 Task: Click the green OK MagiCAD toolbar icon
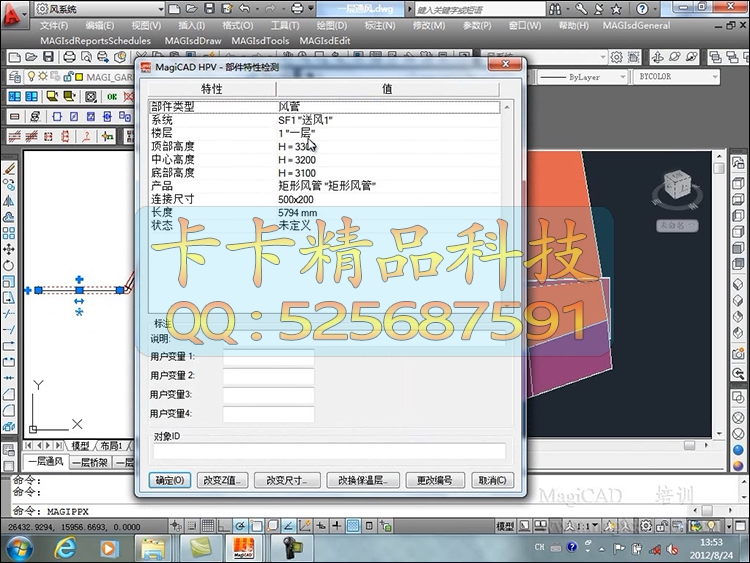tap(112, 97)
